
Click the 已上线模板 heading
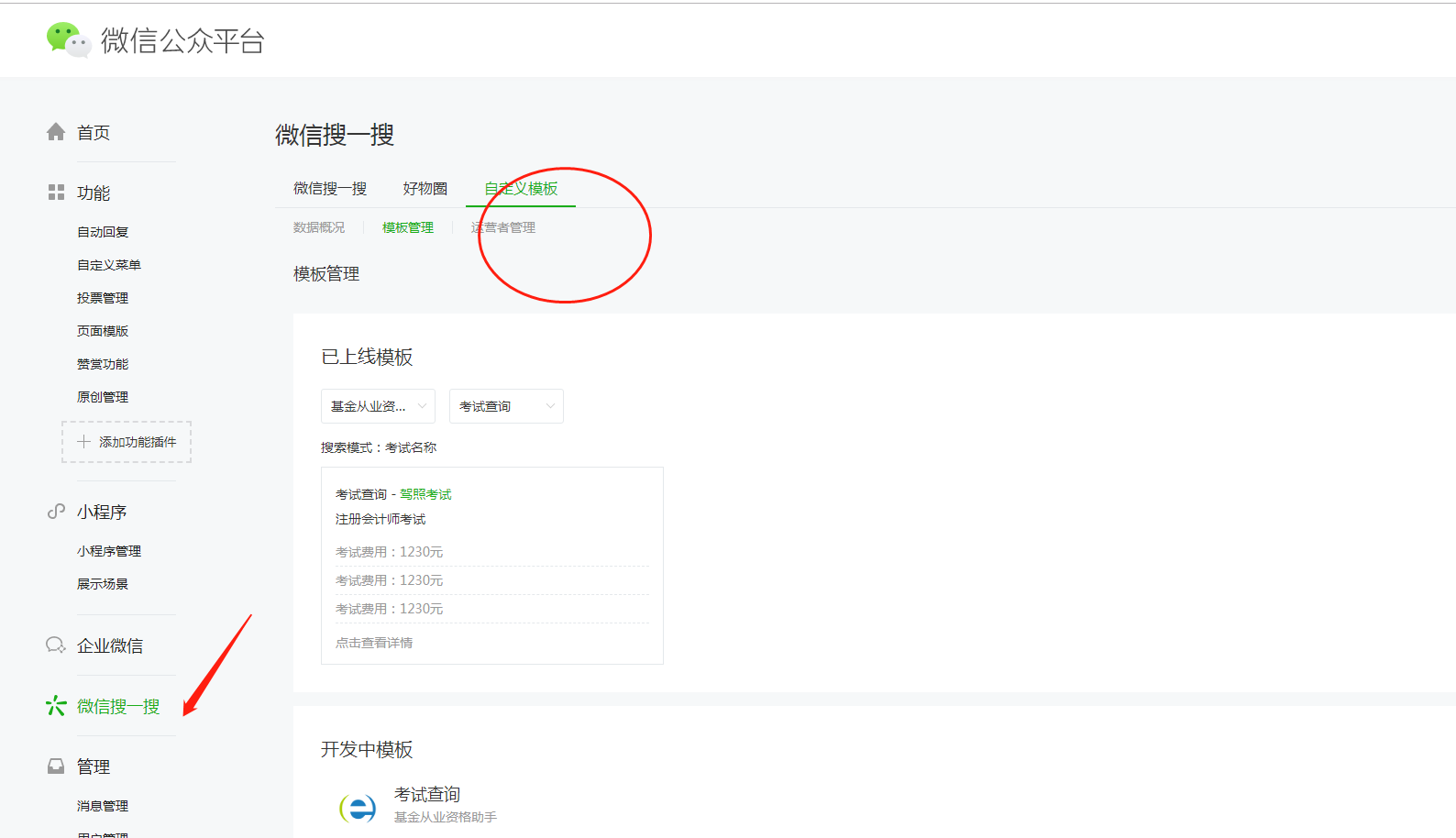pos(367,357)
